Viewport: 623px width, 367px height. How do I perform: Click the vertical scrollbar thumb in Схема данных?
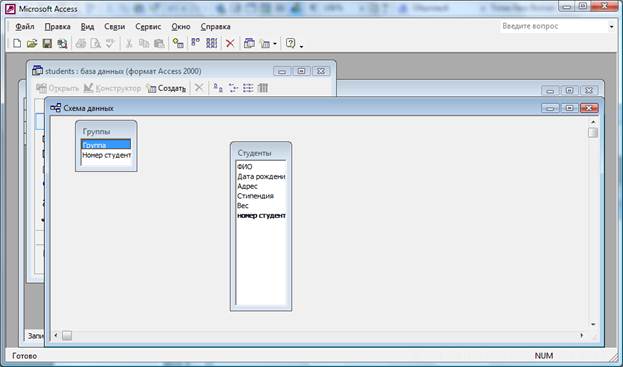(593, 132)
